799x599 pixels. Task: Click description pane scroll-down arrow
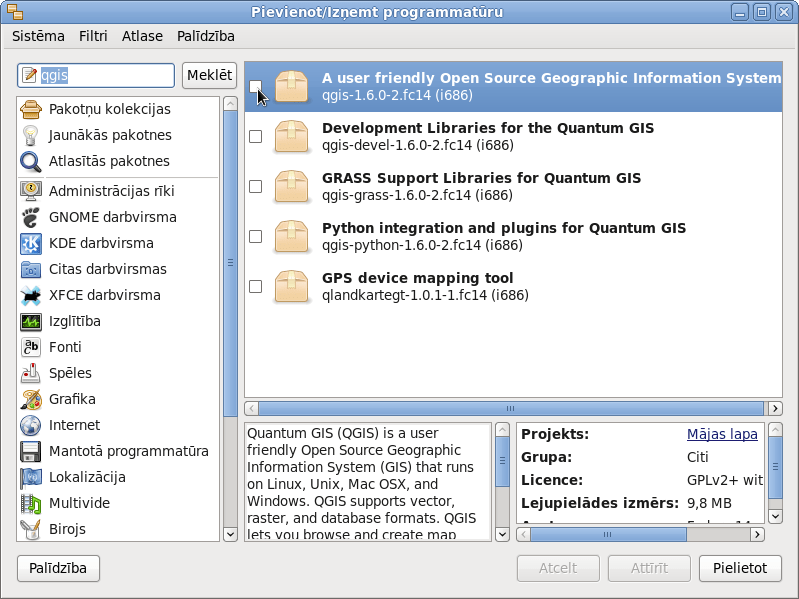(x=502, y=534)
